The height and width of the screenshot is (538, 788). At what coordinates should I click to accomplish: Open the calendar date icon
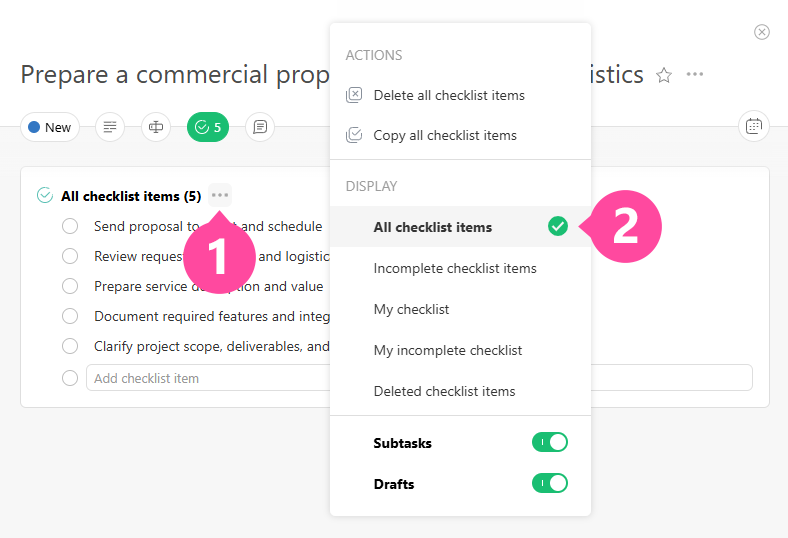tap(754, 126)
